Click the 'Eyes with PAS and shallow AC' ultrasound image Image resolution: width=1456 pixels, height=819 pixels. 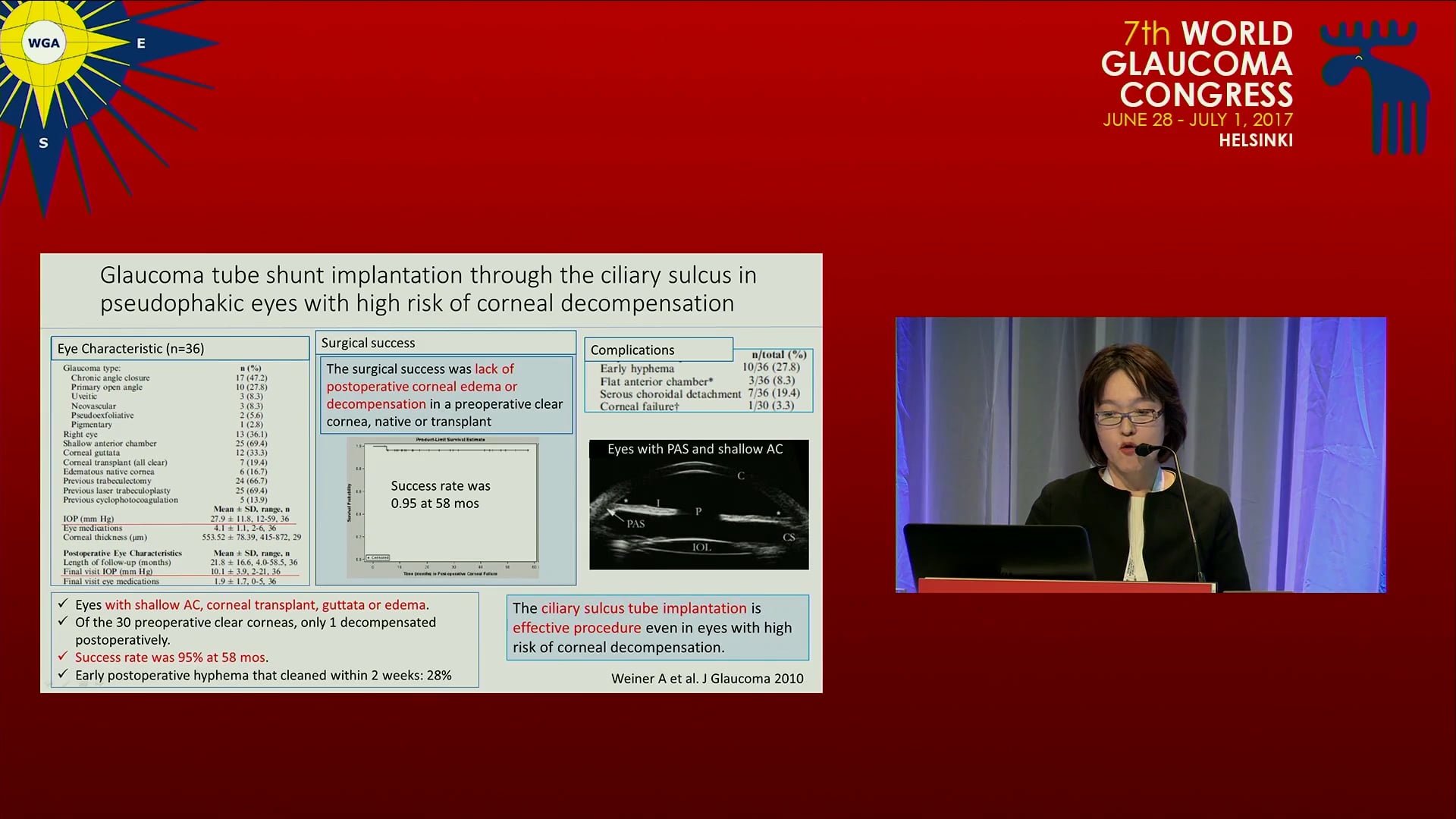(698, 505)
